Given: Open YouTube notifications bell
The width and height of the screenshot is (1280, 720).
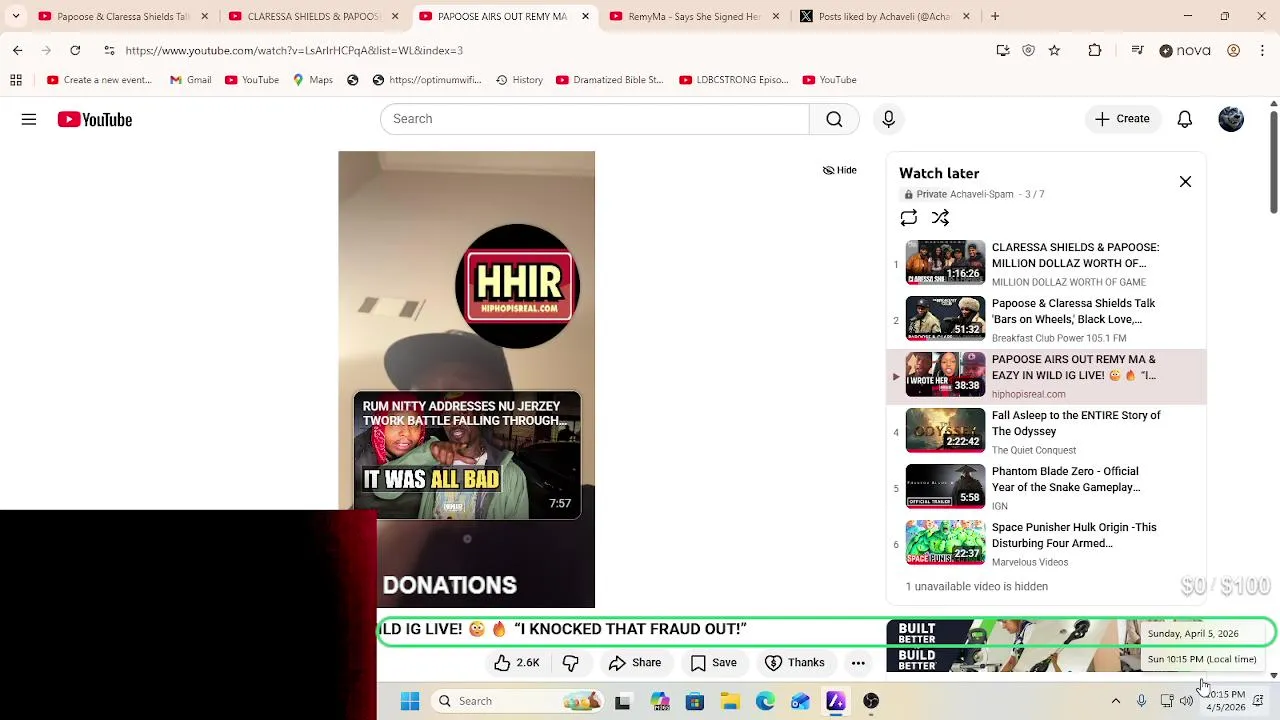Looking at the screenshot, I should click(1184, 119).
